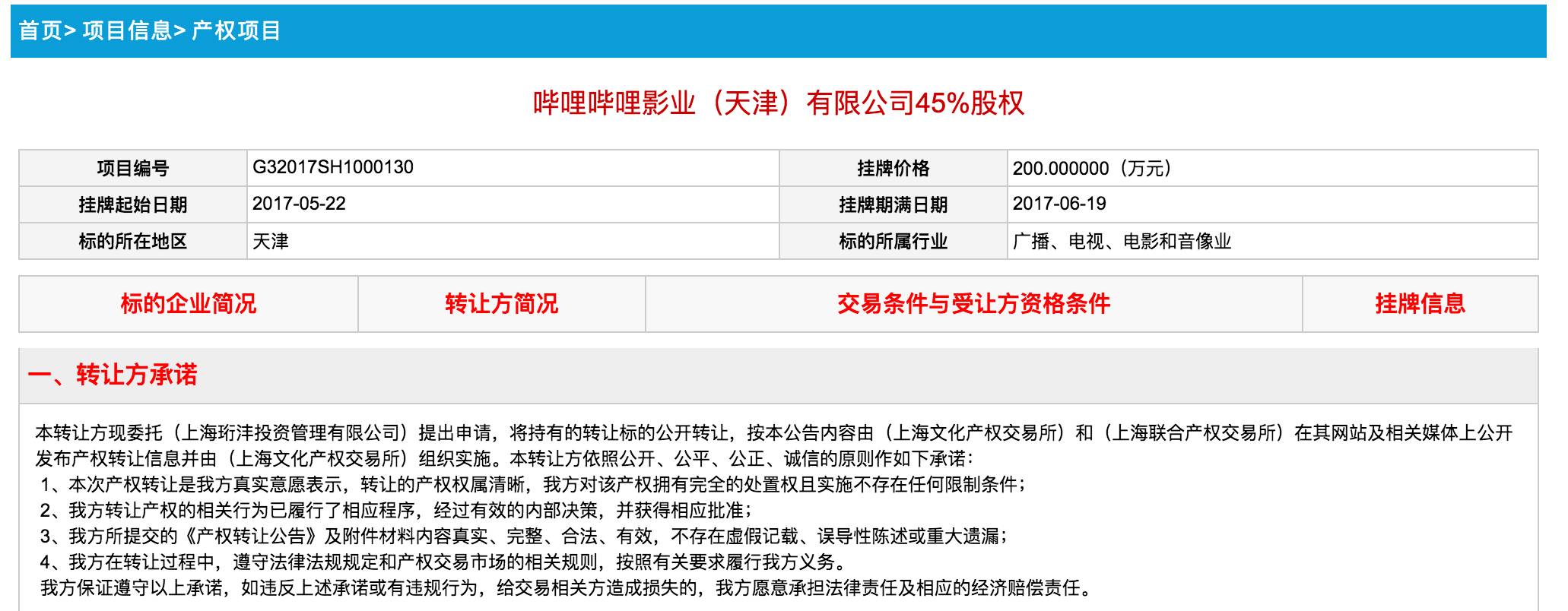Click the title 哔哩哔哩影业（天津）有限公司45%股权

[779, 103]
